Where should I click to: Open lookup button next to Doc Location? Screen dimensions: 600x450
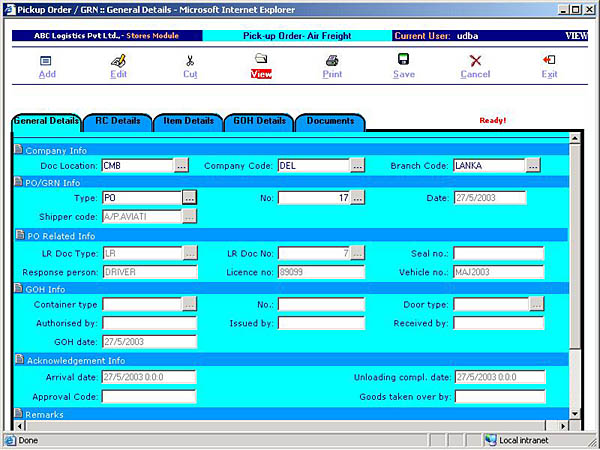coord(181,165)
